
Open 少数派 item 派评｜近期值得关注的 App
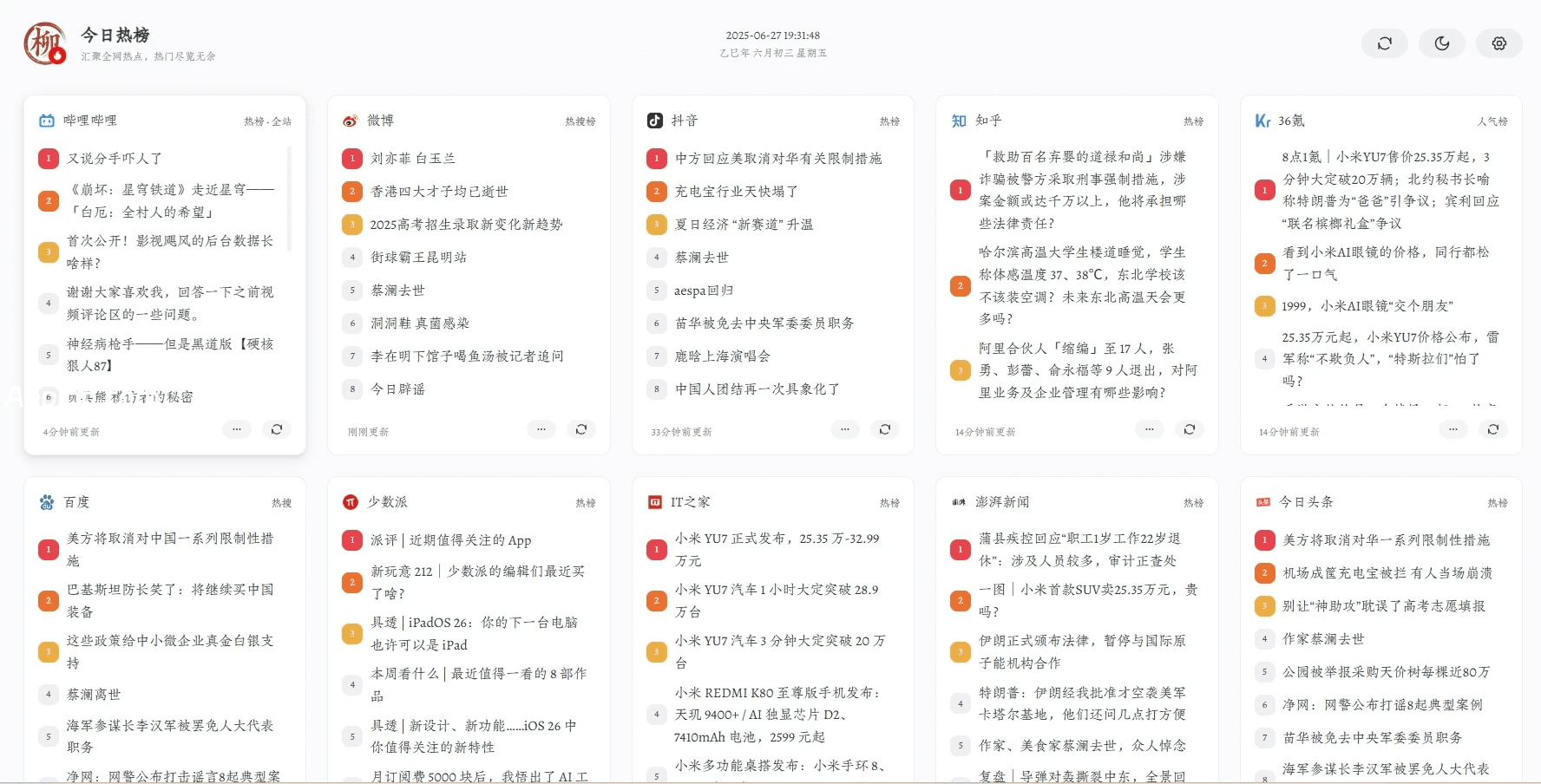coord(451,540)
